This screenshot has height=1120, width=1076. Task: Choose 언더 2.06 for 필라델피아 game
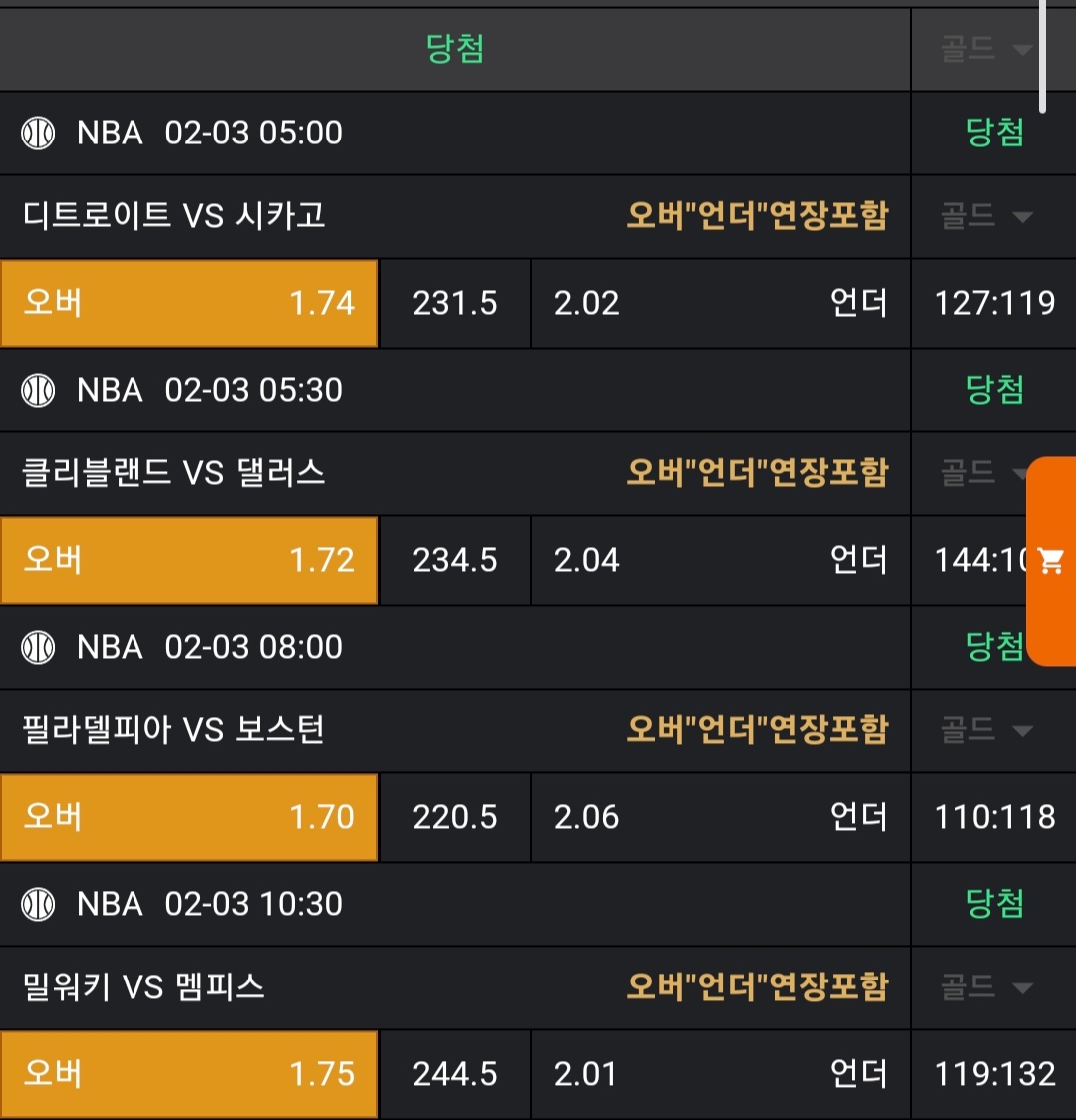(x=720, y=817)
